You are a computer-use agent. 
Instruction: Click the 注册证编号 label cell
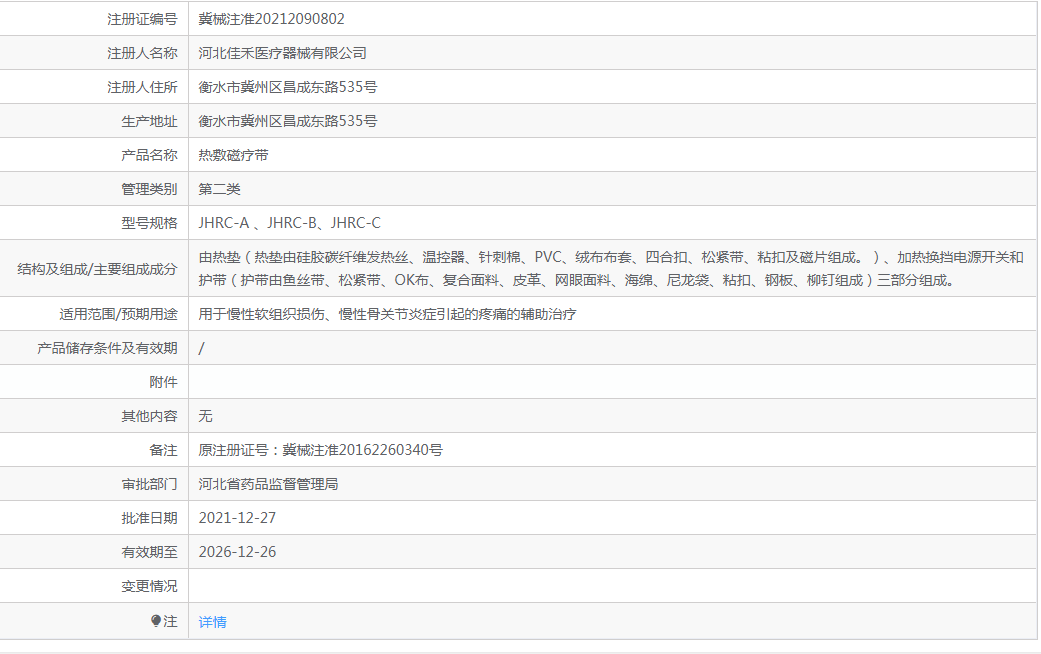click(x=94, y=19)
